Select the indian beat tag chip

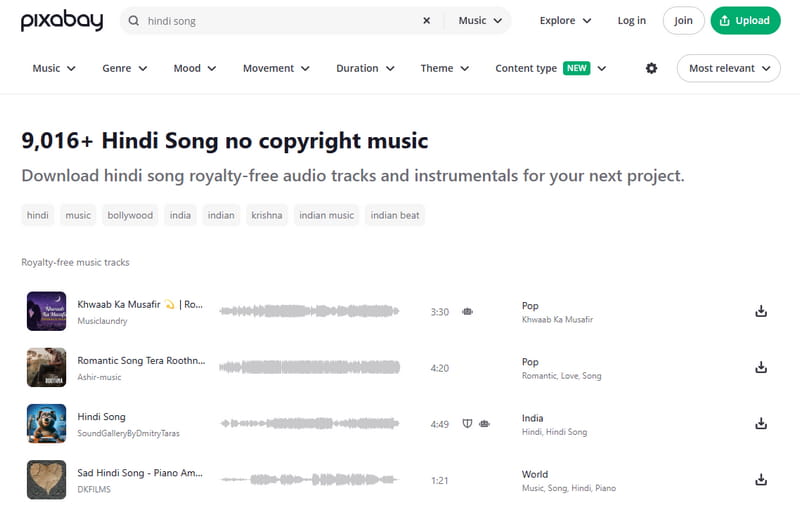395,215
